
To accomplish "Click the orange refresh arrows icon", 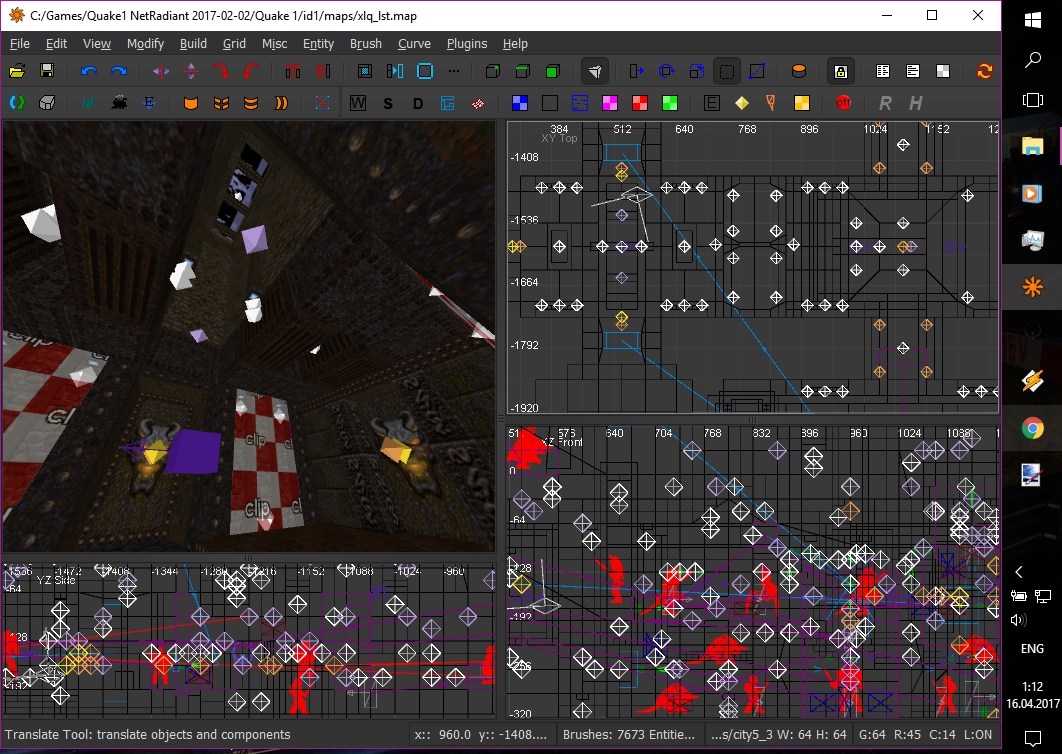I will pos(984,71).
